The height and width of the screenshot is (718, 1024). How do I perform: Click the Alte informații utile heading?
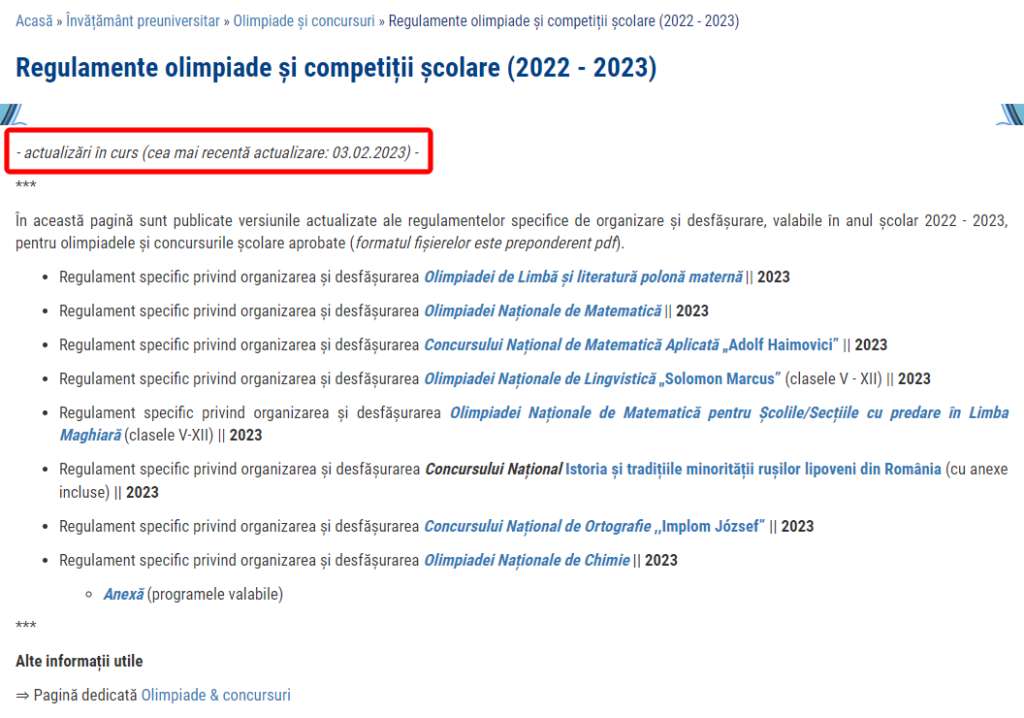point(79,661)
